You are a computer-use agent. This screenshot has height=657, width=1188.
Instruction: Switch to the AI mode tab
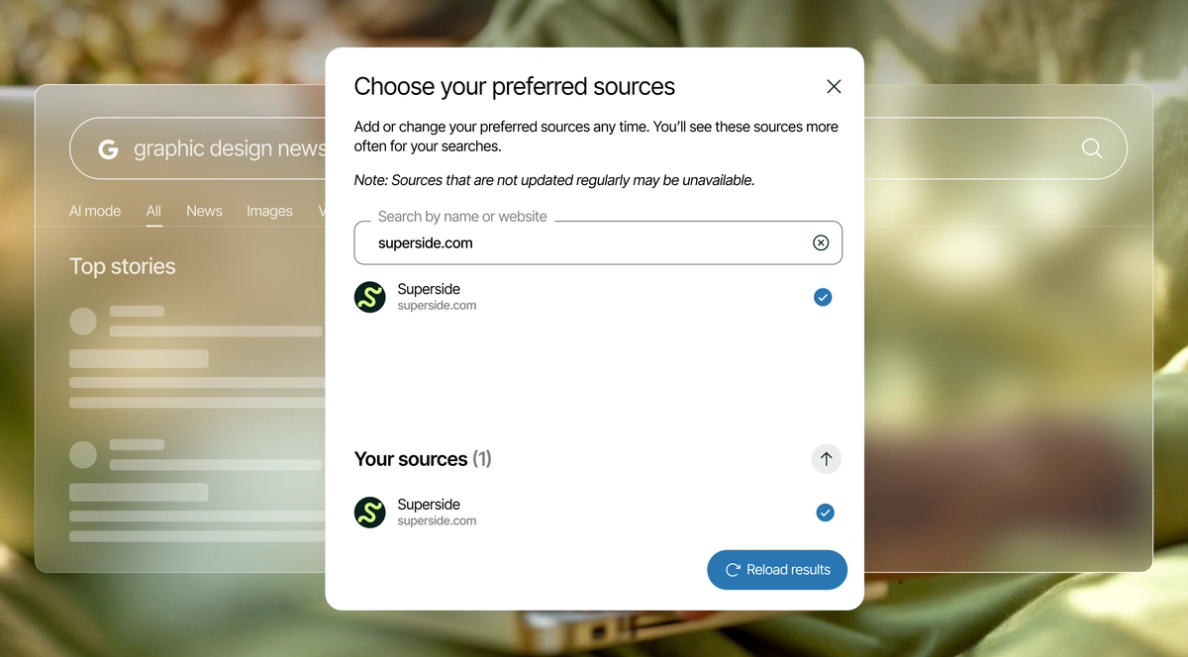click(x=95, y=211)
